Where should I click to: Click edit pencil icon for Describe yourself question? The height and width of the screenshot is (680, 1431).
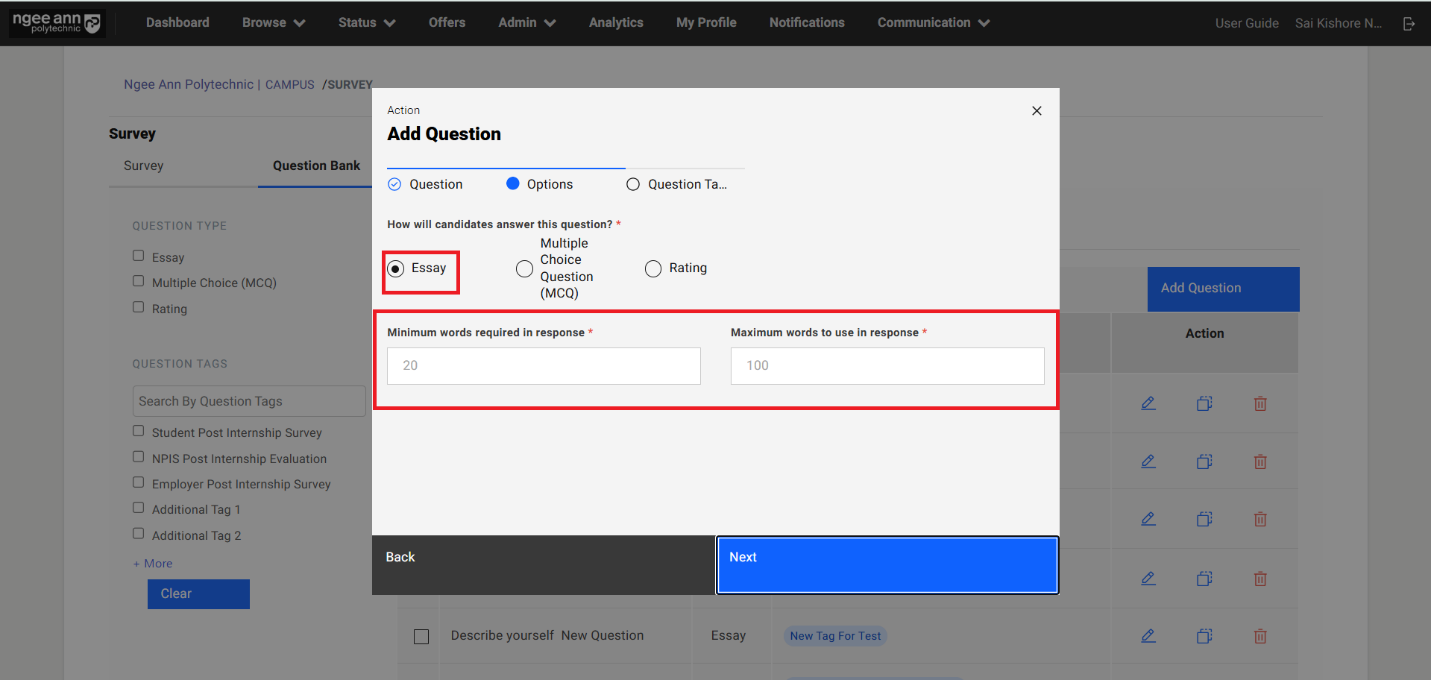click(x=1148, y=635)
